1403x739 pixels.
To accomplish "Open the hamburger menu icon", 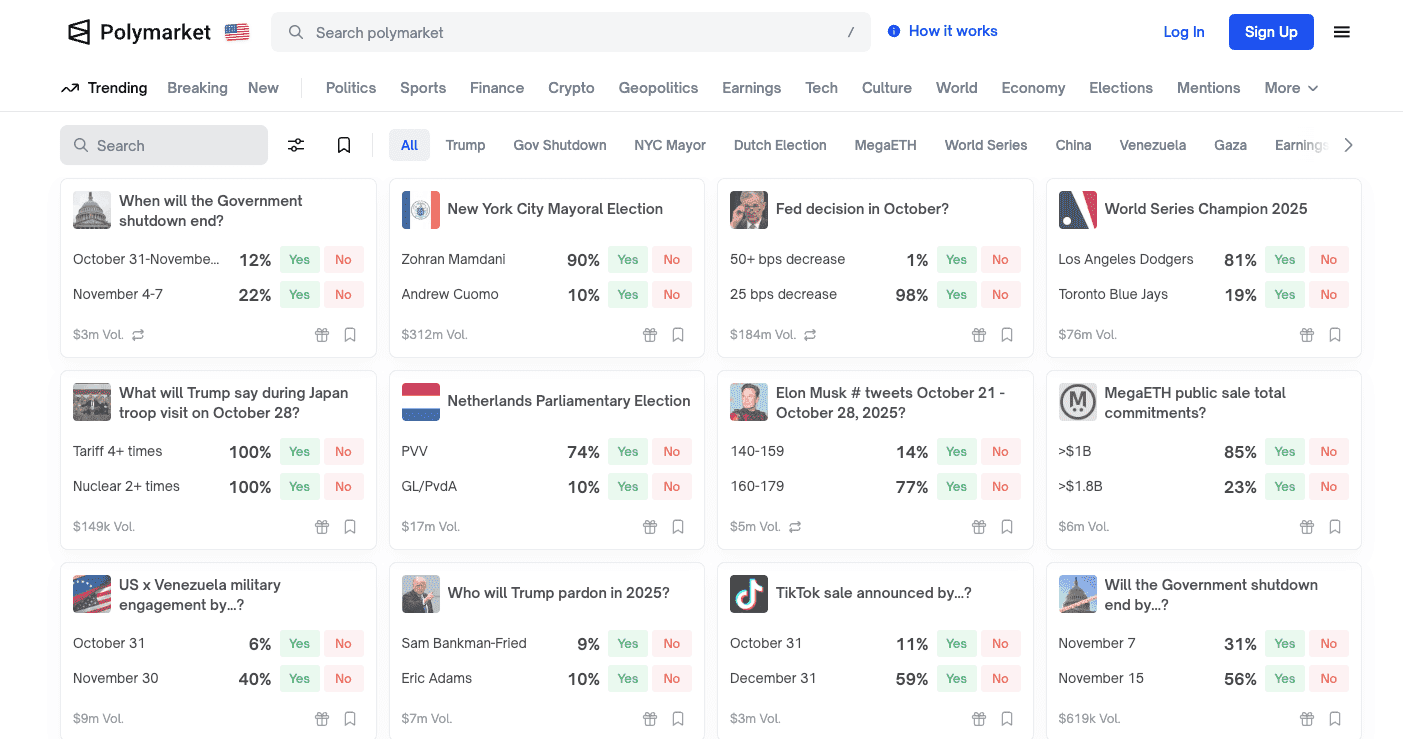I will 1342,32.
